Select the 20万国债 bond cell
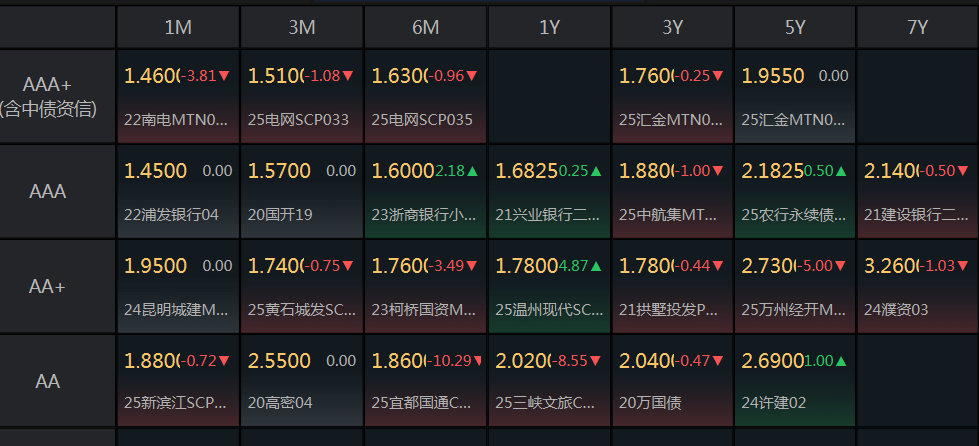 [672, 381]
